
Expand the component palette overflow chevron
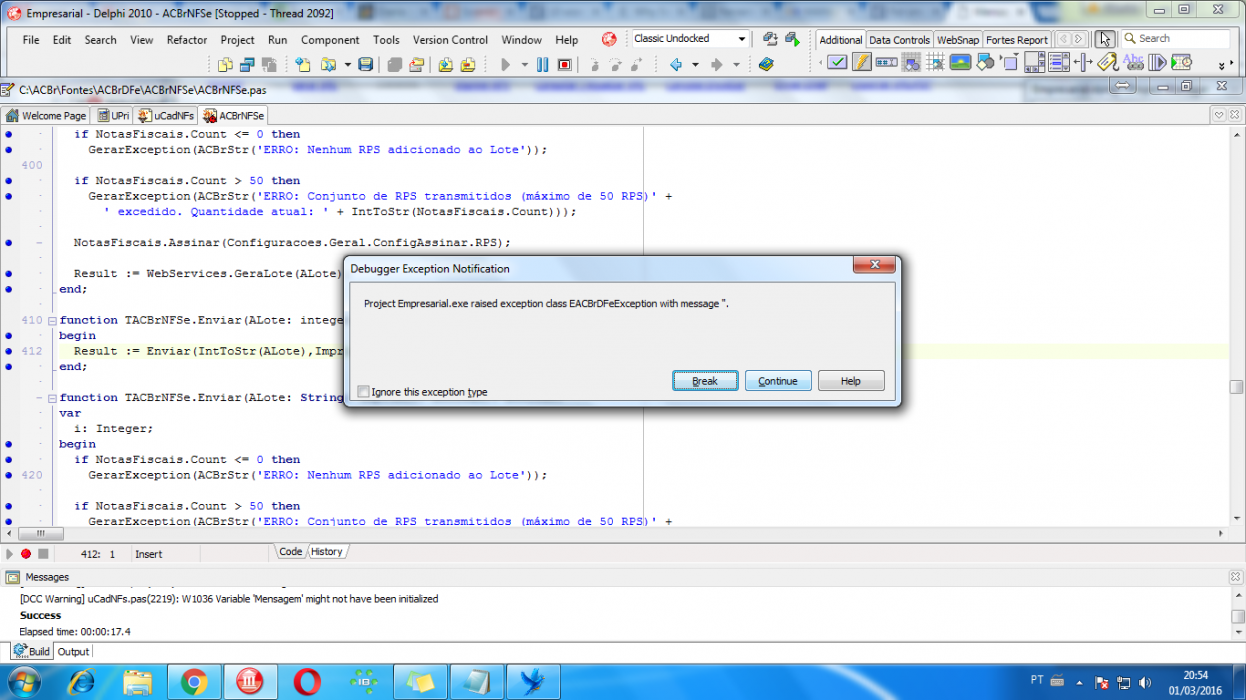coord(1220,65)
